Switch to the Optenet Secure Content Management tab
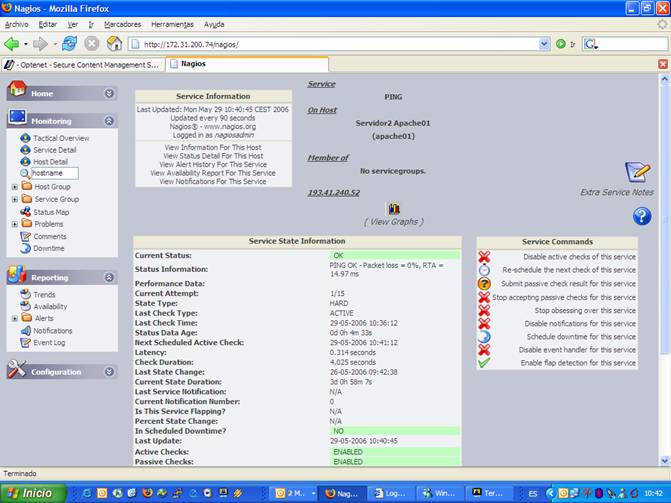The image size is (671, 503). (x=83, y=65)
